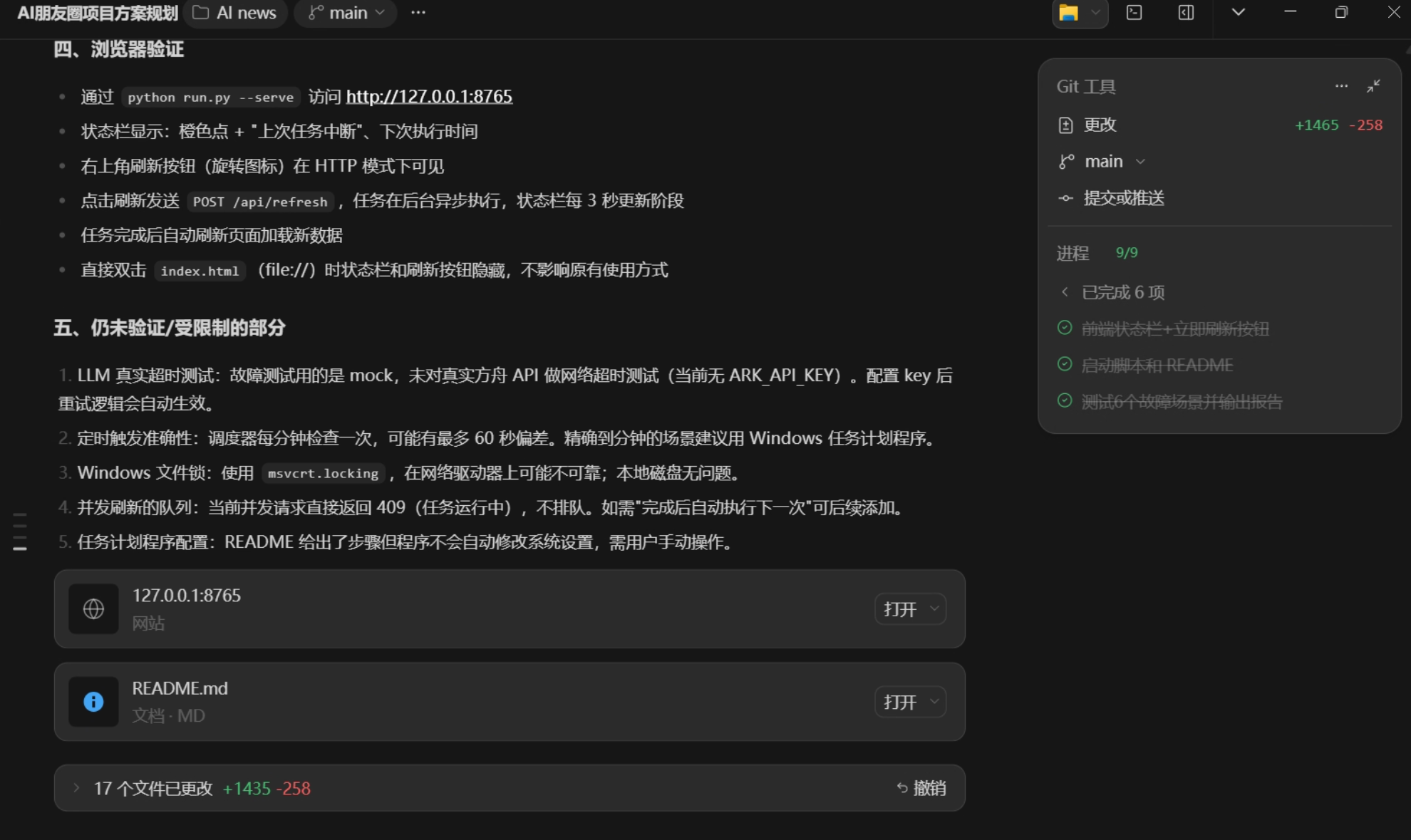This screenshot has height=840, width=1411.
Task: Open the http://127.0.0.1:8765 link
Action: 429,96
